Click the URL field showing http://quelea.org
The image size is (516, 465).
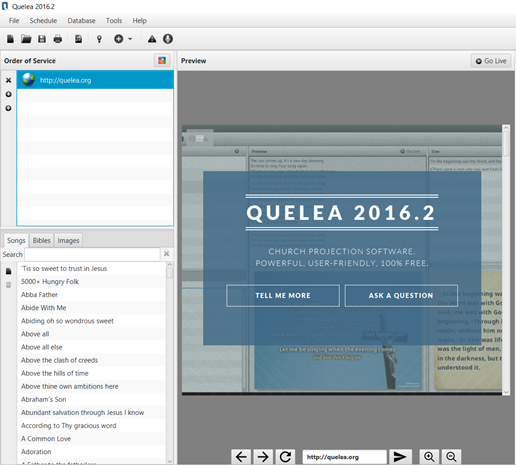pyautogui.click(x=344, y=457)
